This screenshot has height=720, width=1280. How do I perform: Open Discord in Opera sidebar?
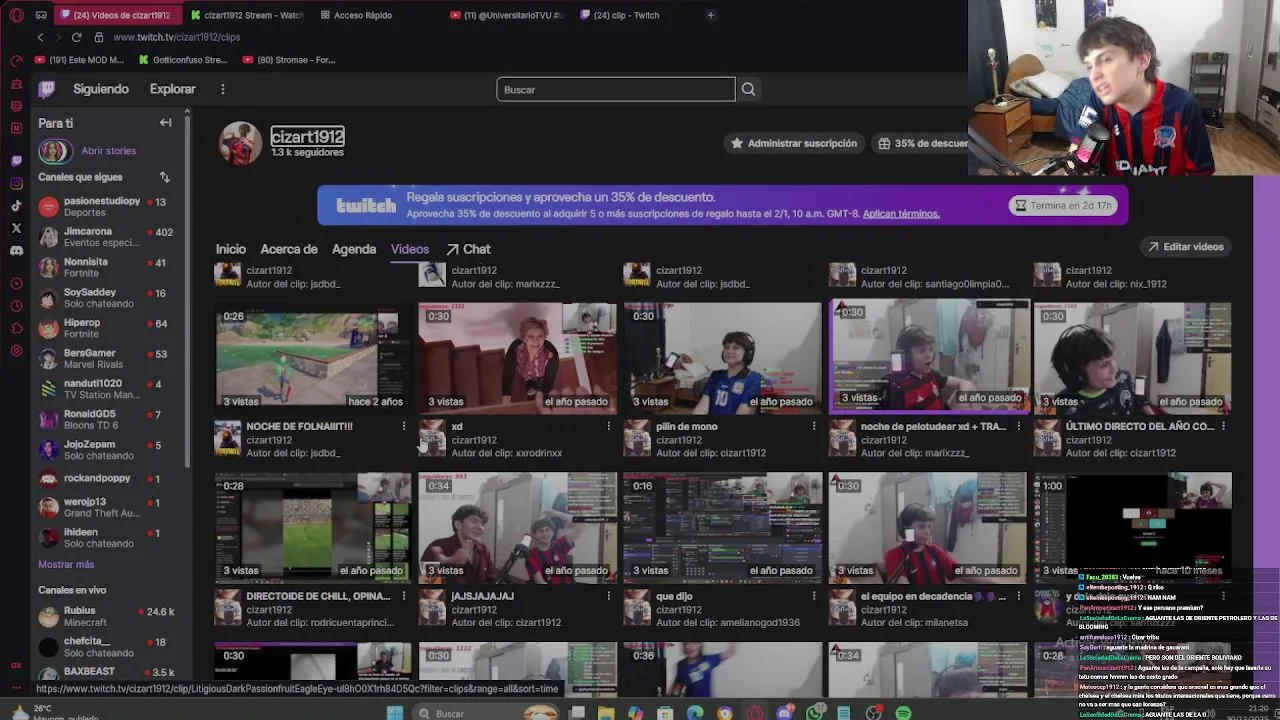pyautogui.click(x=16, y=251)
